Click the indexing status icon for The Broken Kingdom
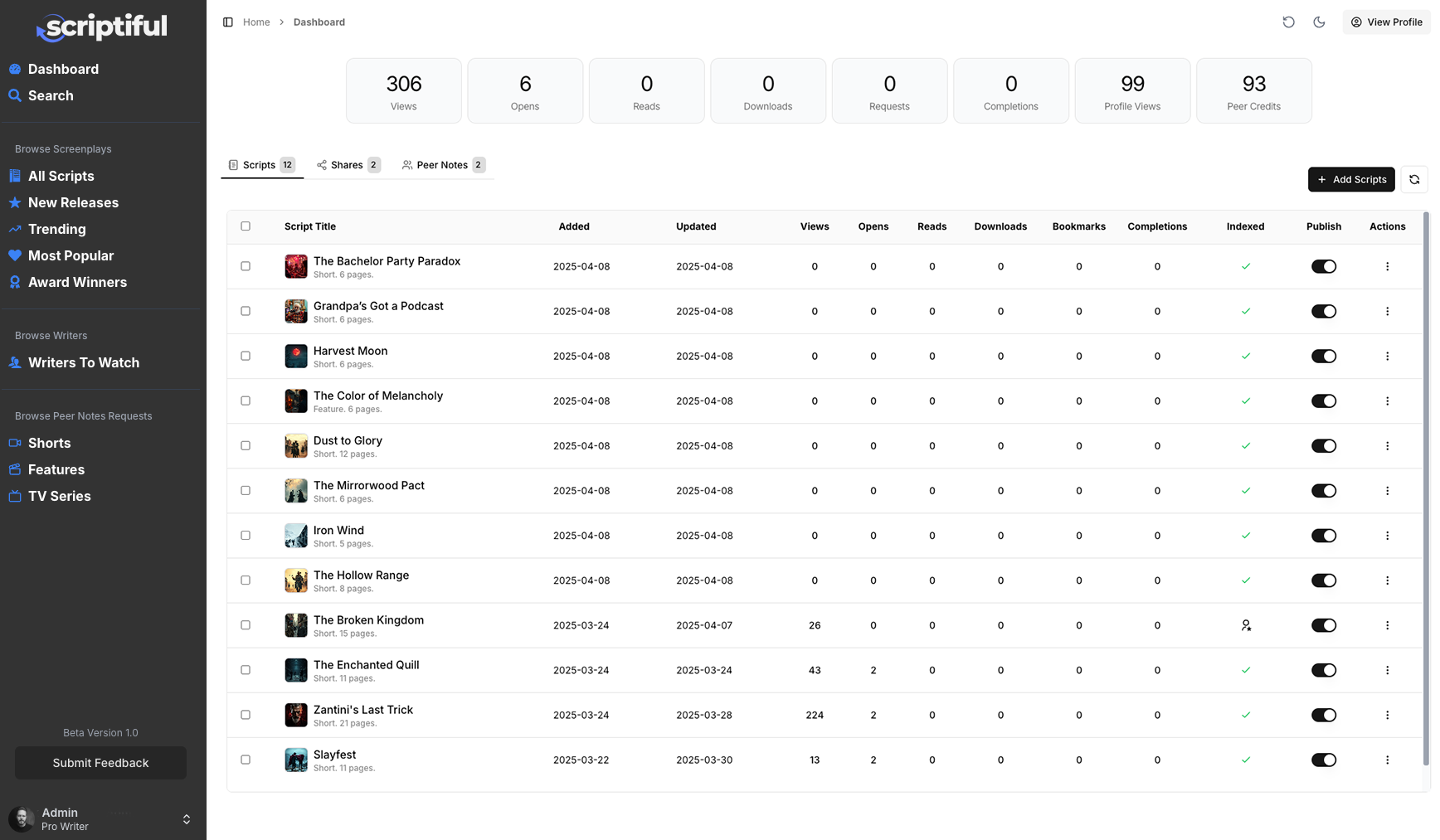Image resolution: width=1440 pixels, height=840 pixels. tap(1245, 625)
